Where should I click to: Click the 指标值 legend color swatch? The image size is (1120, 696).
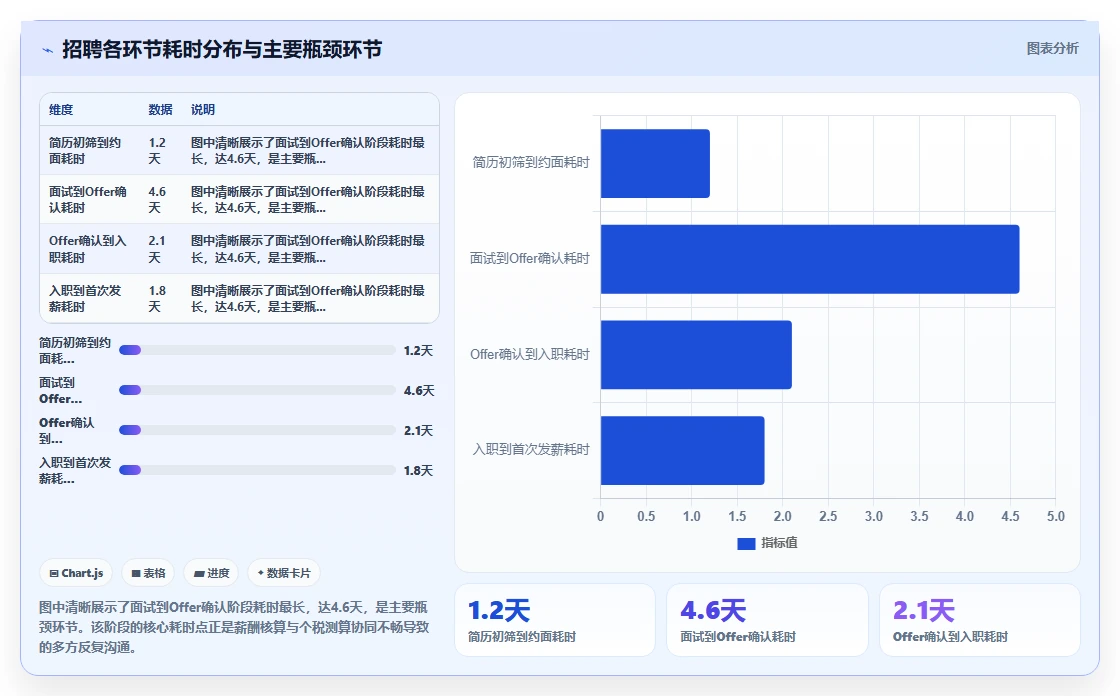tap(746, 543)
